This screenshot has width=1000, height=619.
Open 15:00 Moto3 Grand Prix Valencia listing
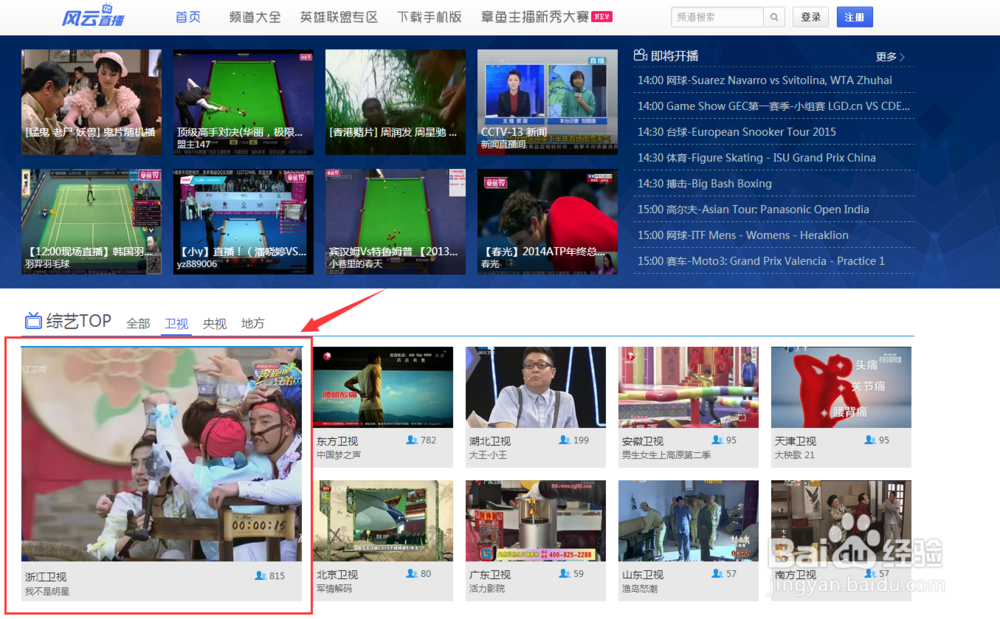click(x=761, y=261)
